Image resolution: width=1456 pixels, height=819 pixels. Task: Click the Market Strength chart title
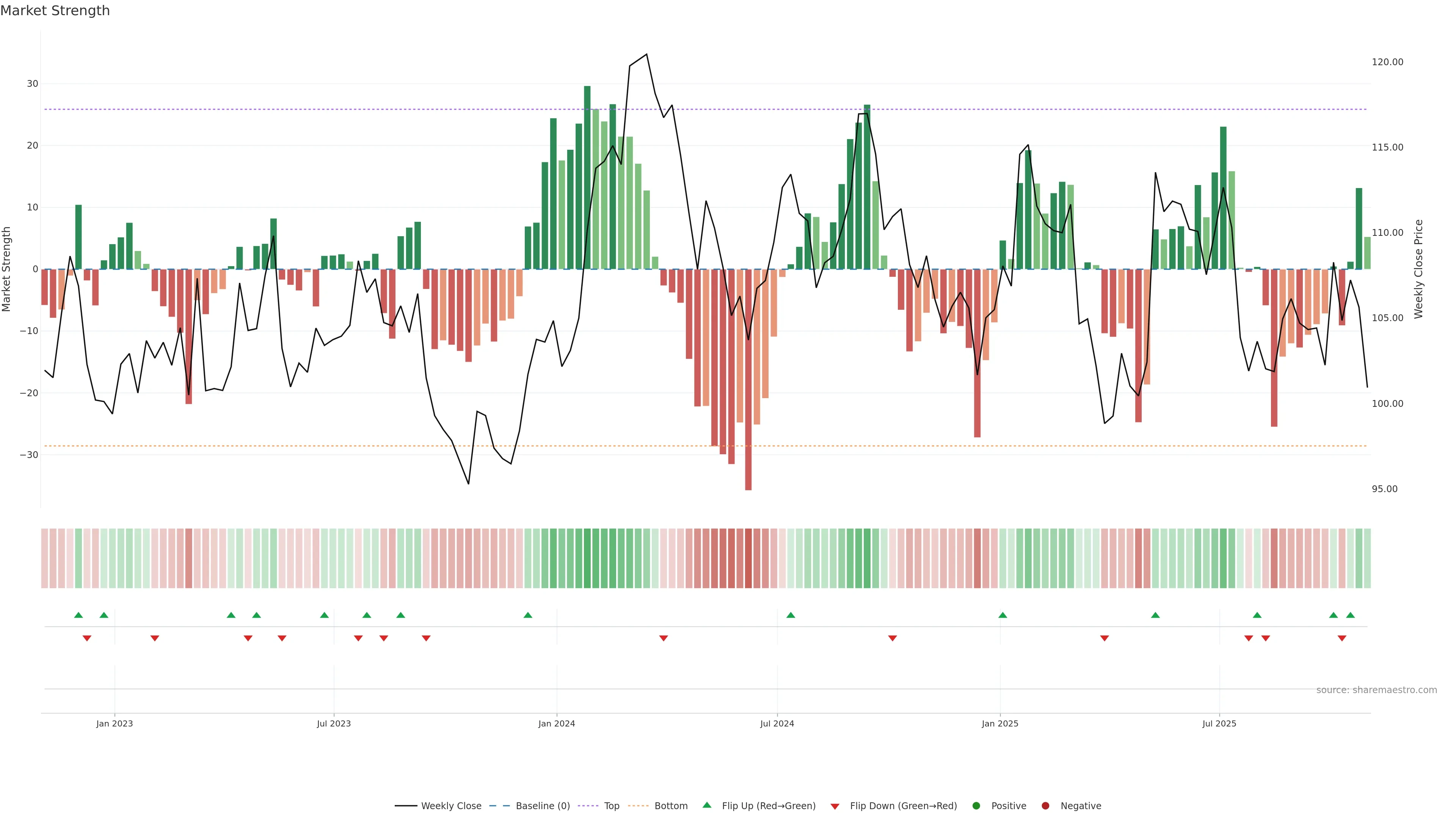(55, 11)
